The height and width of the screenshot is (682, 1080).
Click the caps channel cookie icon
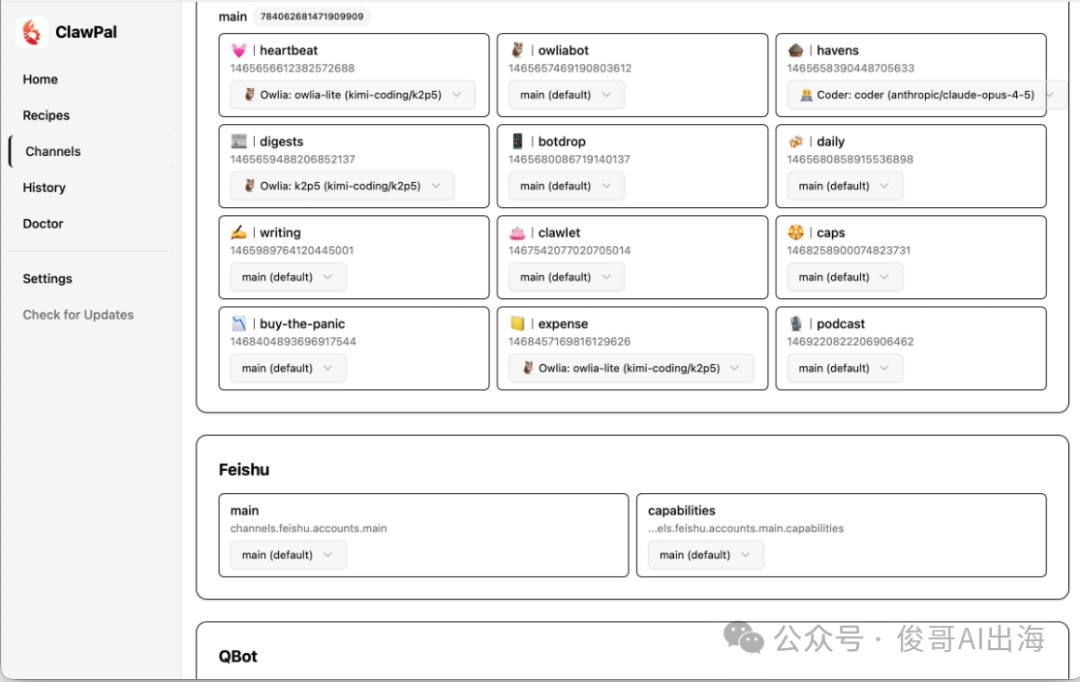[796, 232]
